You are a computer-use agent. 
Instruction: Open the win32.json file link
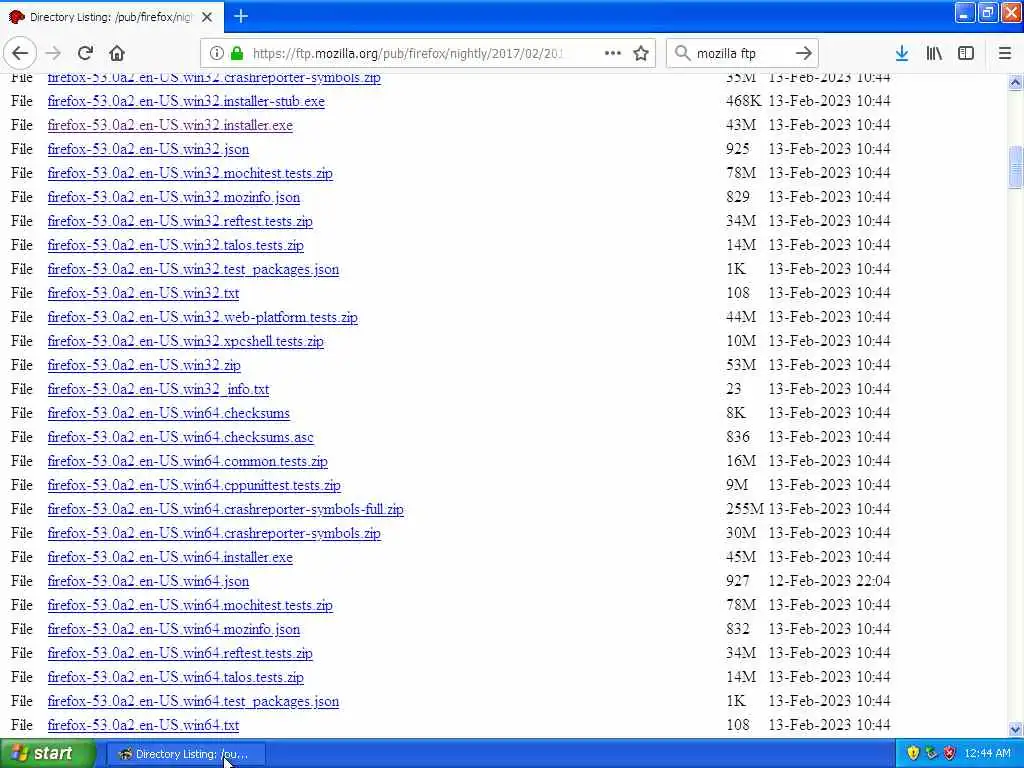click(x=148, y=150)
